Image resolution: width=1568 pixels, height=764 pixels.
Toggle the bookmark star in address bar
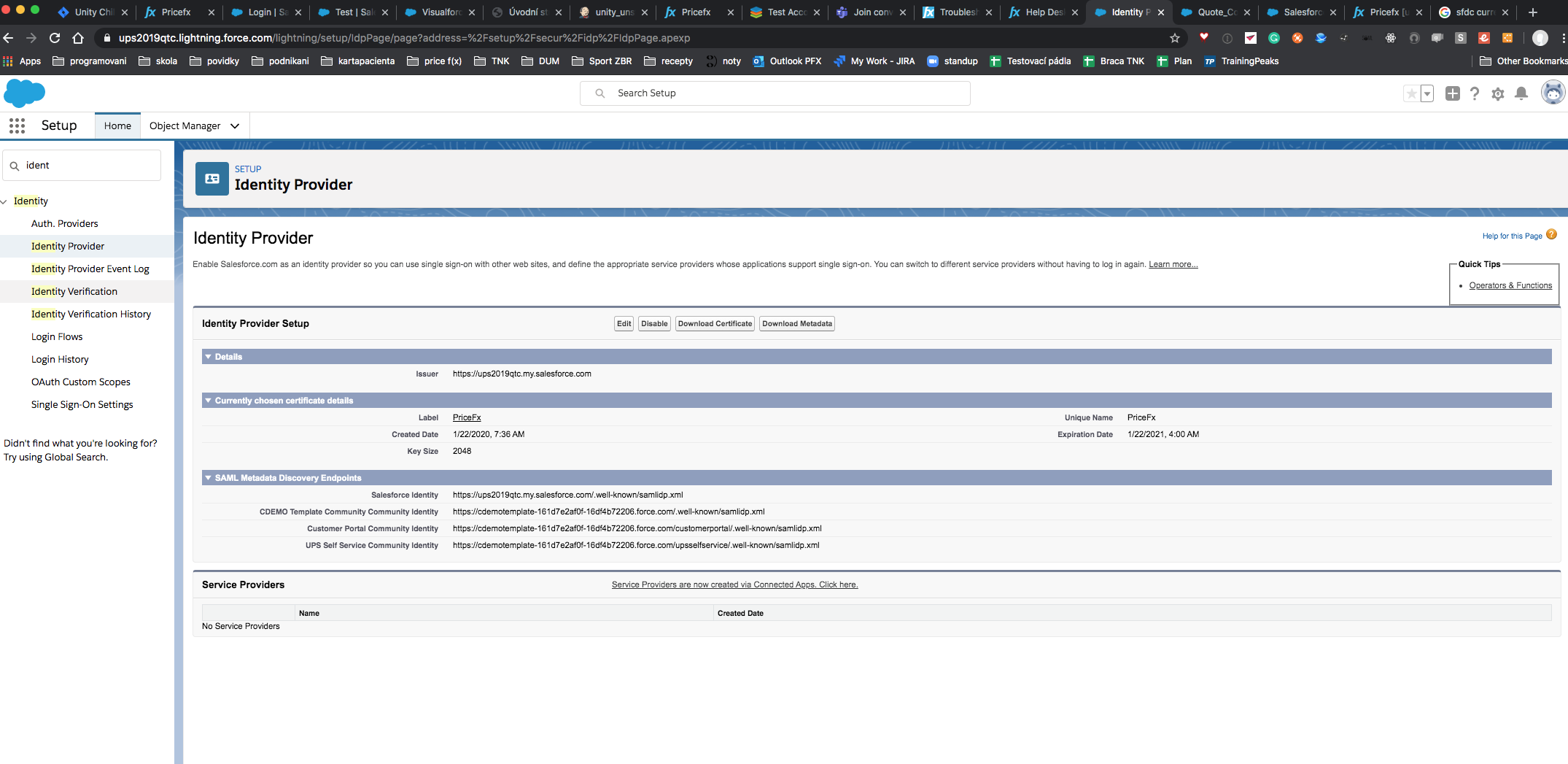tap(1173, 38)
